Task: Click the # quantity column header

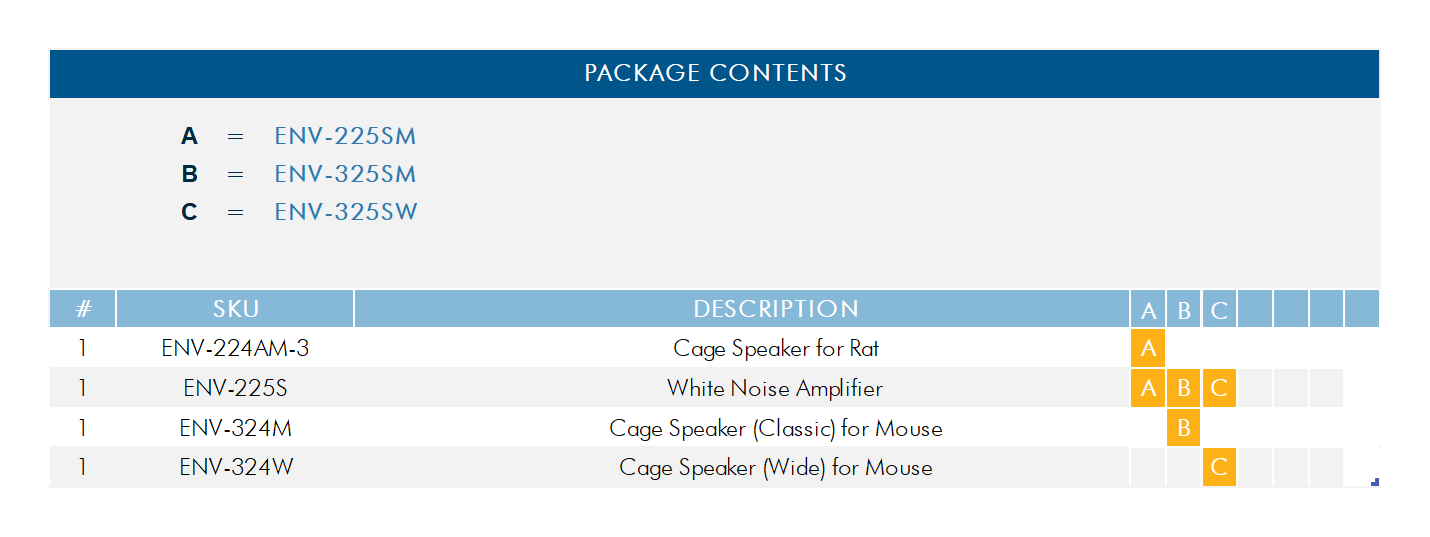Action: [83, 309]
